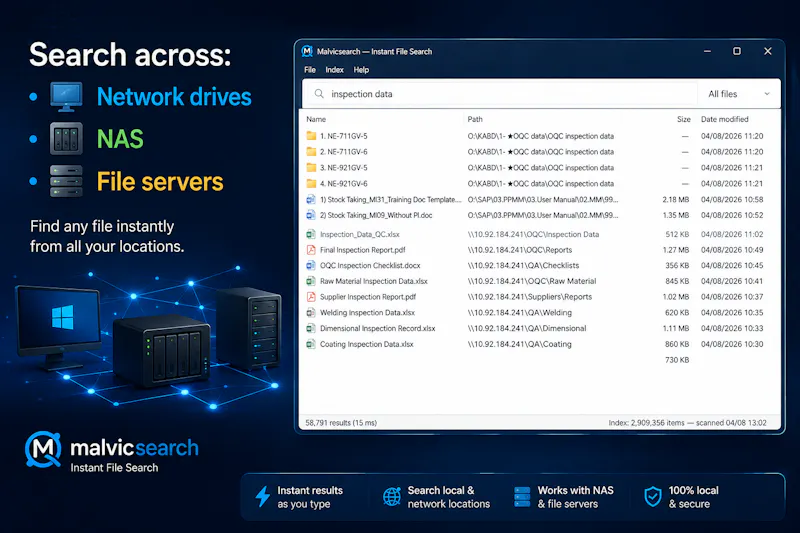Click Excel icon of Dimensional Inspection Record.xlsx

click(311, 328)
